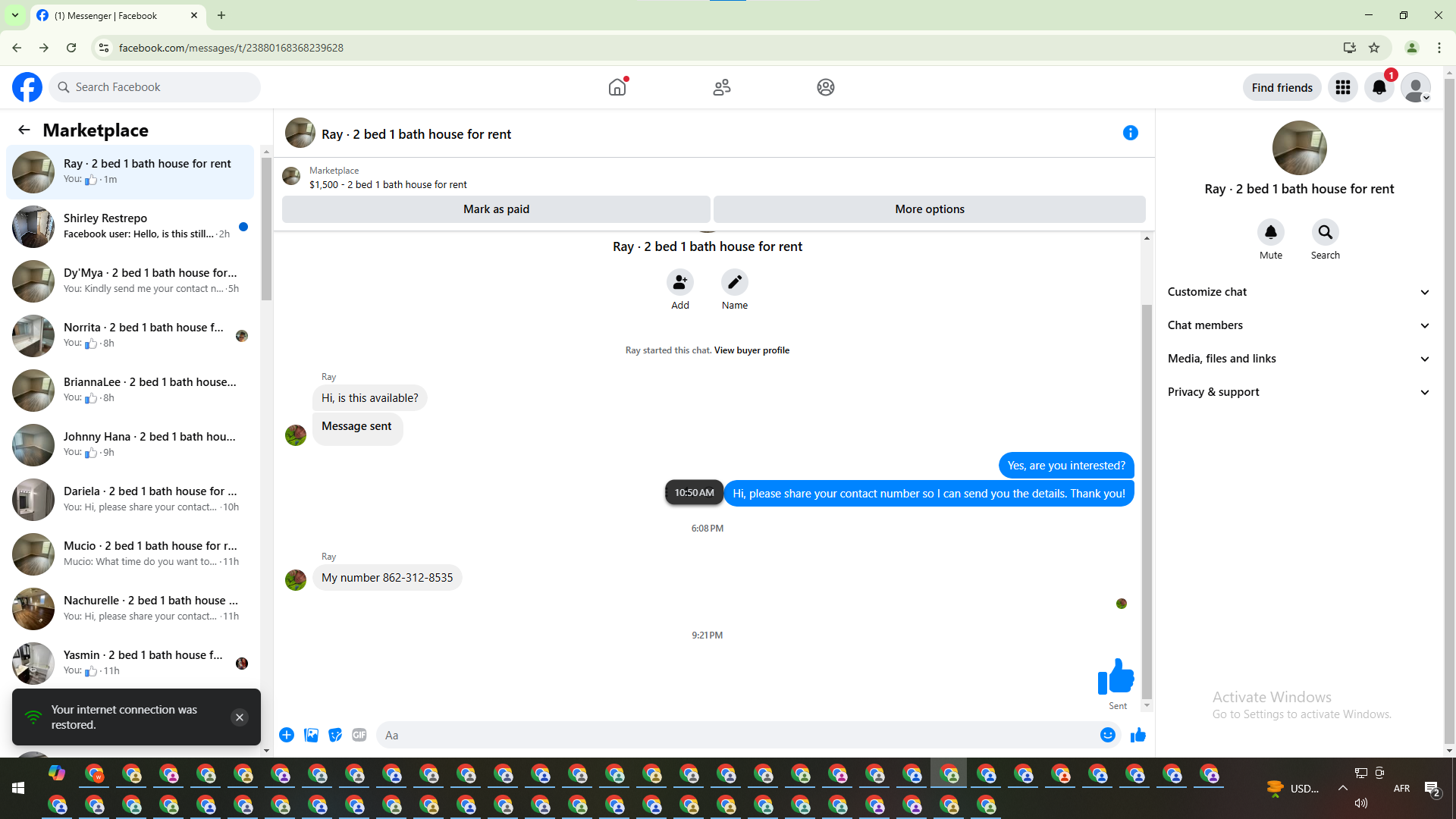
Task: Open the emoji picker in message box
Action: pos(1108,735)
